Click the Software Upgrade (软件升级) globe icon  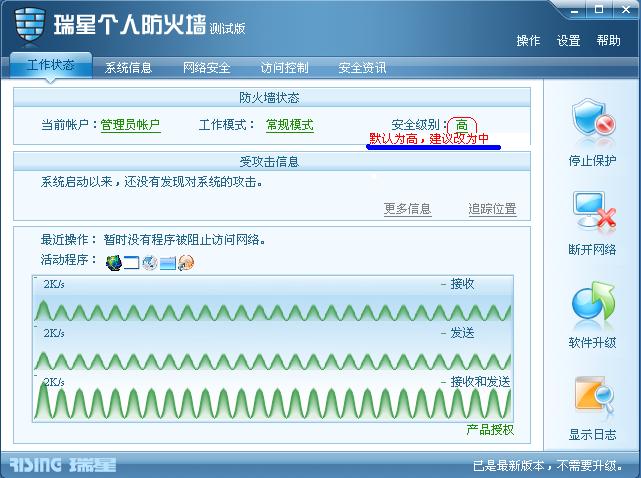click(x=593, y=302)
